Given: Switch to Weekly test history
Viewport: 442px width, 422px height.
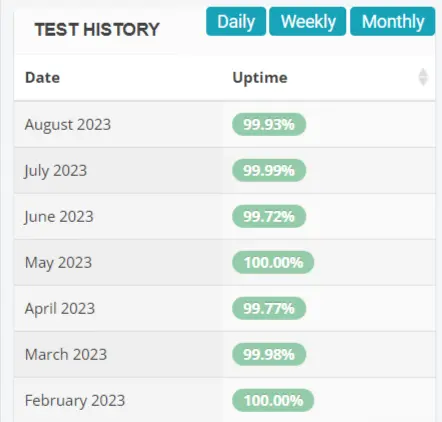Looking at the screenshot, I should (308, 21).
